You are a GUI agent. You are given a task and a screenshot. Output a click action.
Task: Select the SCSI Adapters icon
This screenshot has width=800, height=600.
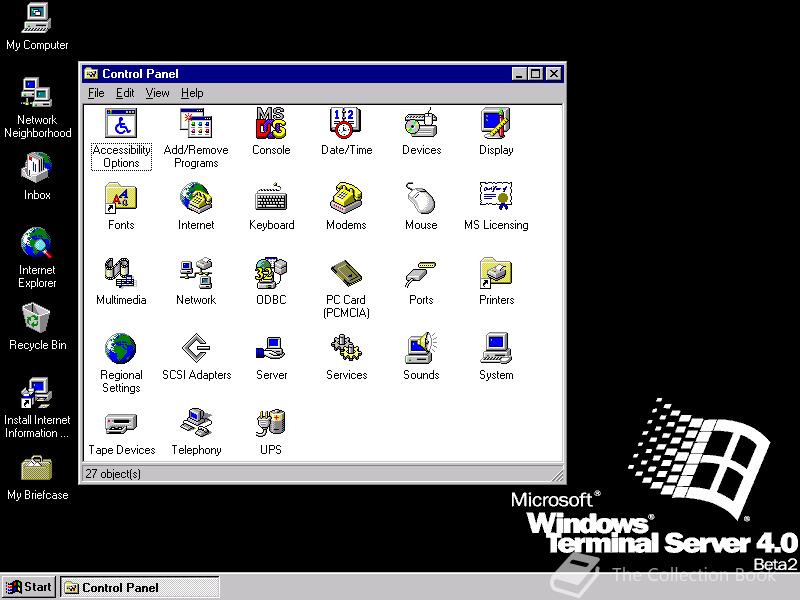[x=196, y=348]
